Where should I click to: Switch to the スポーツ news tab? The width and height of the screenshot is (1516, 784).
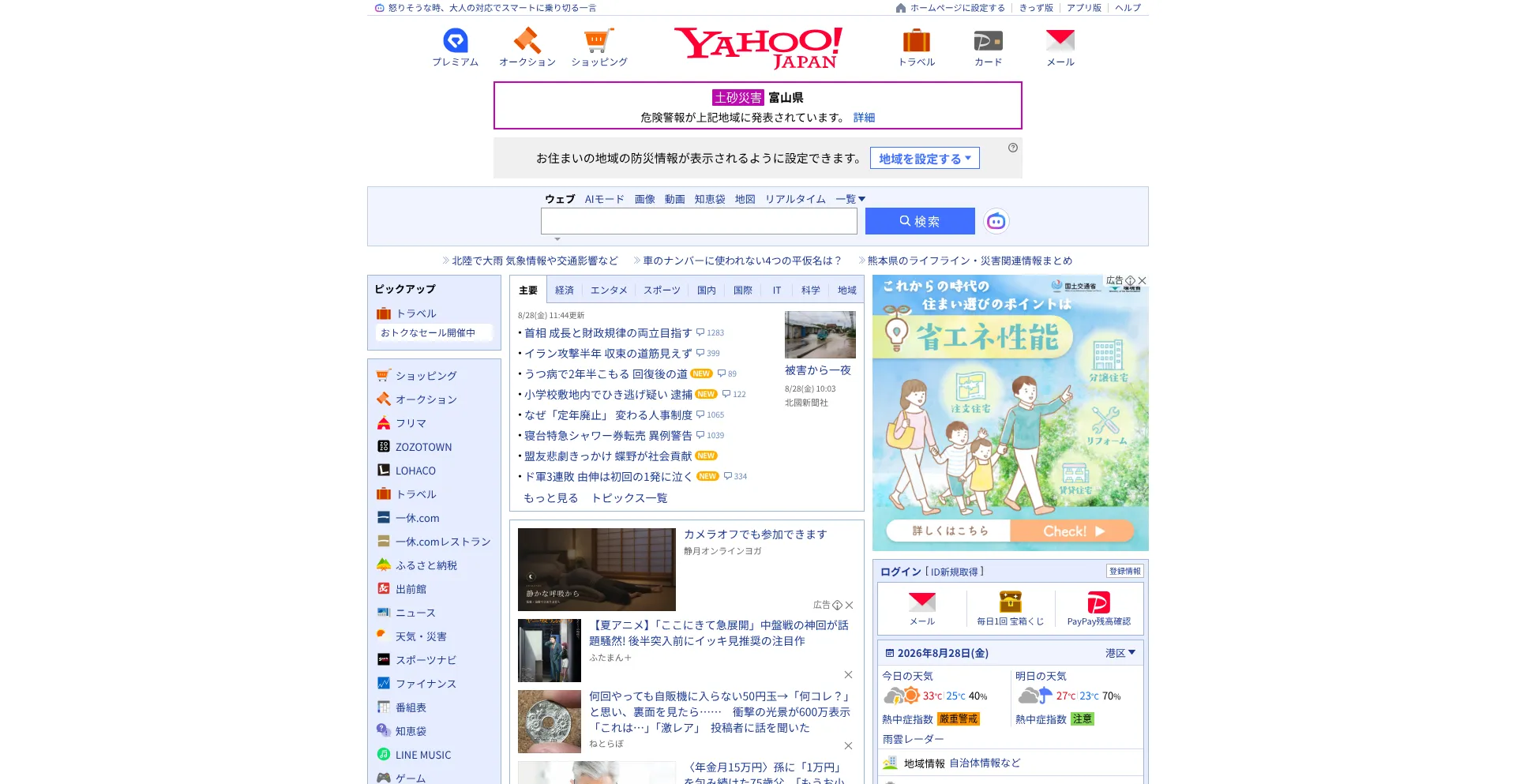(x=662, y=290)
